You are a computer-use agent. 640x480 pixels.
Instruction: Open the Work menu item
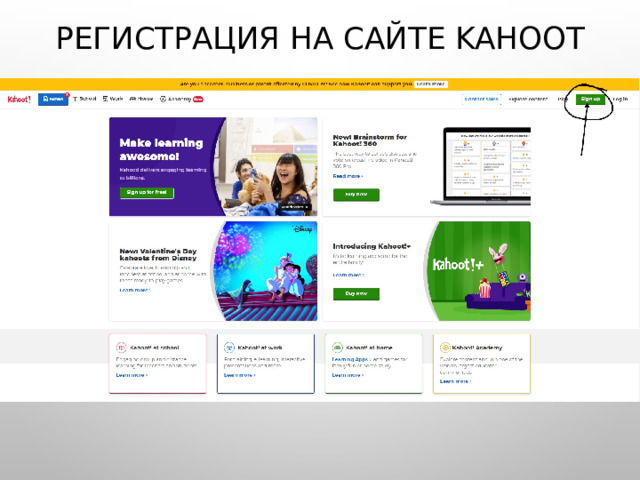[x=113, y=99]
